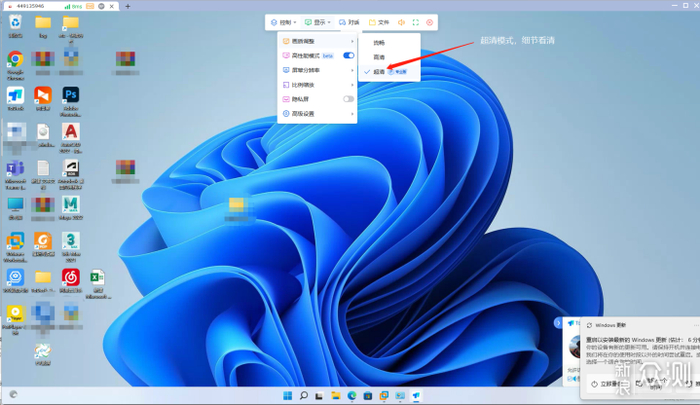Click the green fullscreen icon in toolbar

click(416, 22)
